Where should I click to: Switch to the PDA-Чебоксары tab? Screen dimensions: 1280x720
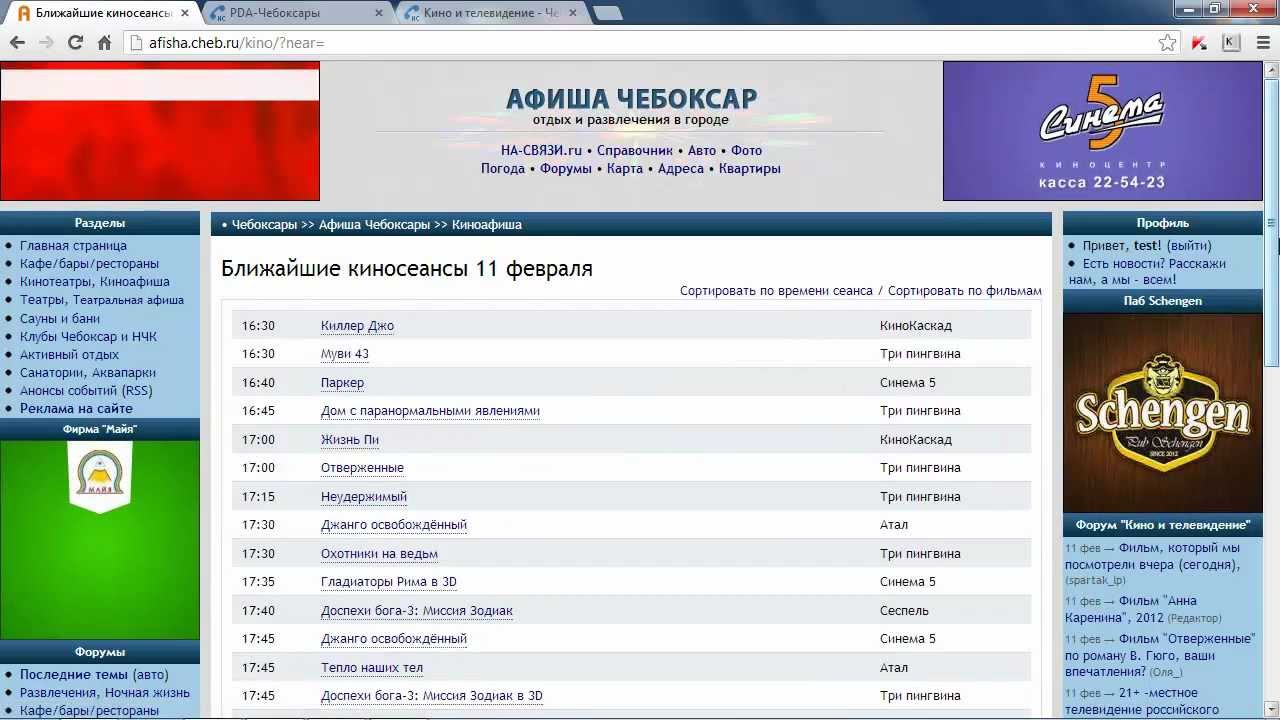295,13
